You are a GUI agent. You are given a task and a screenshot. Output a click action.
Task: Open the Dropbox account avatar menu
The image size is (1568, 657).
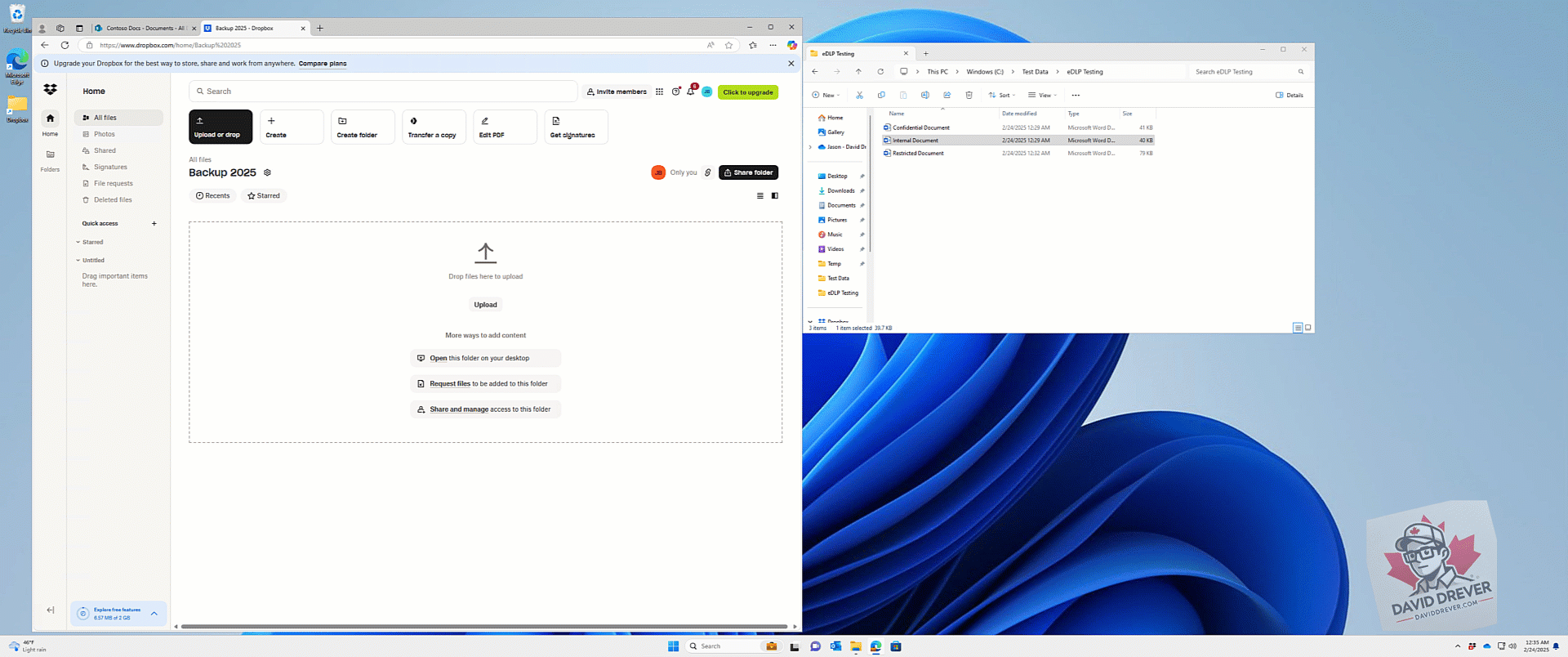(706, 92)
